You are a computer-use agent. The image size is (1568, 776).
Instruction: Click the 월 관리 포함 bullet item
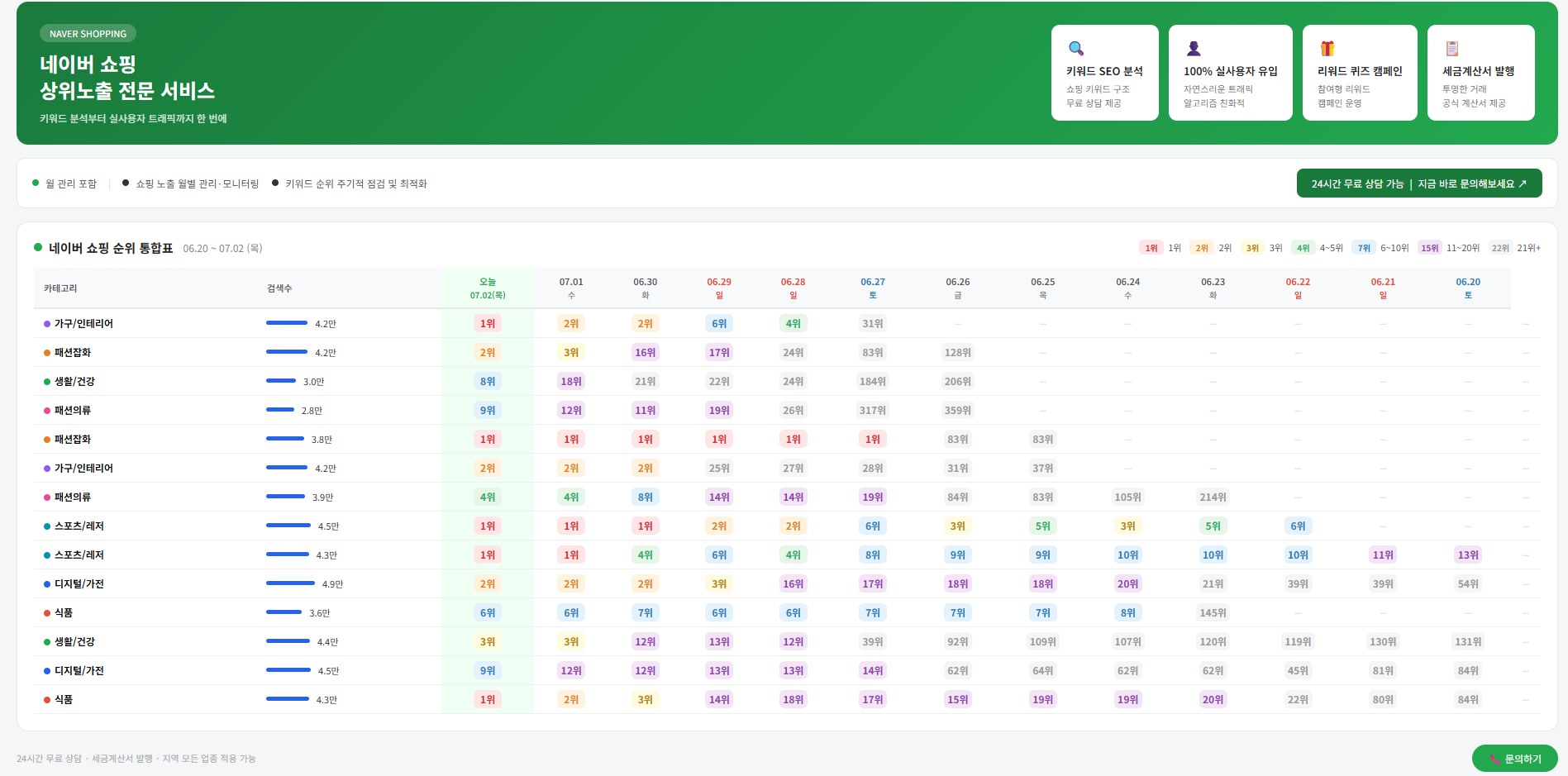click(64, 183)
